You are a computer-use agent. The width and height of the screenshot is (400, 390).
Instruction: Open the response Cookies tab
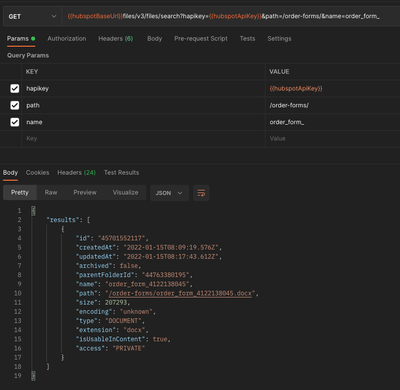pyautogui.click(x=37, y=173)
